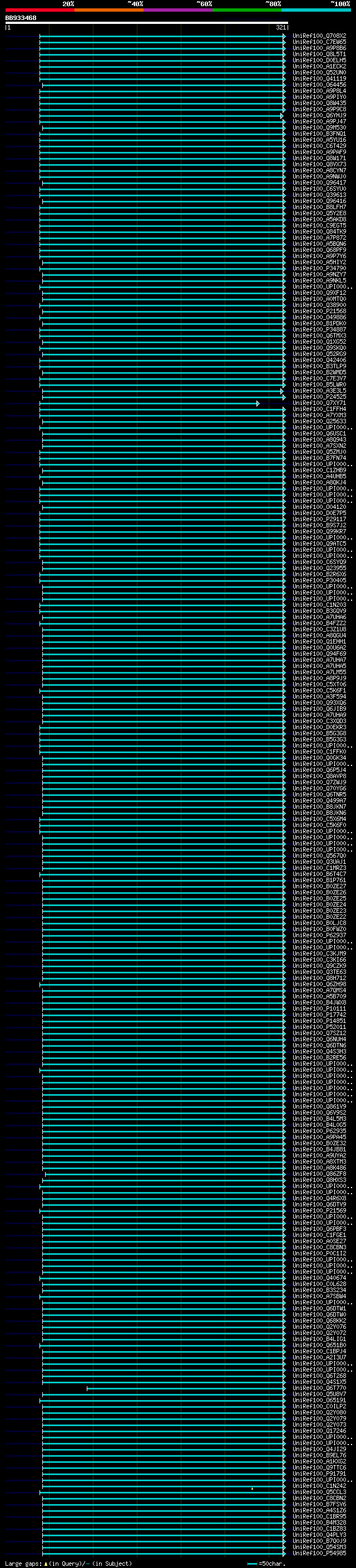Open hit UniRef100_D0EKR3
356x1568 pixels.
coord(319,728)
